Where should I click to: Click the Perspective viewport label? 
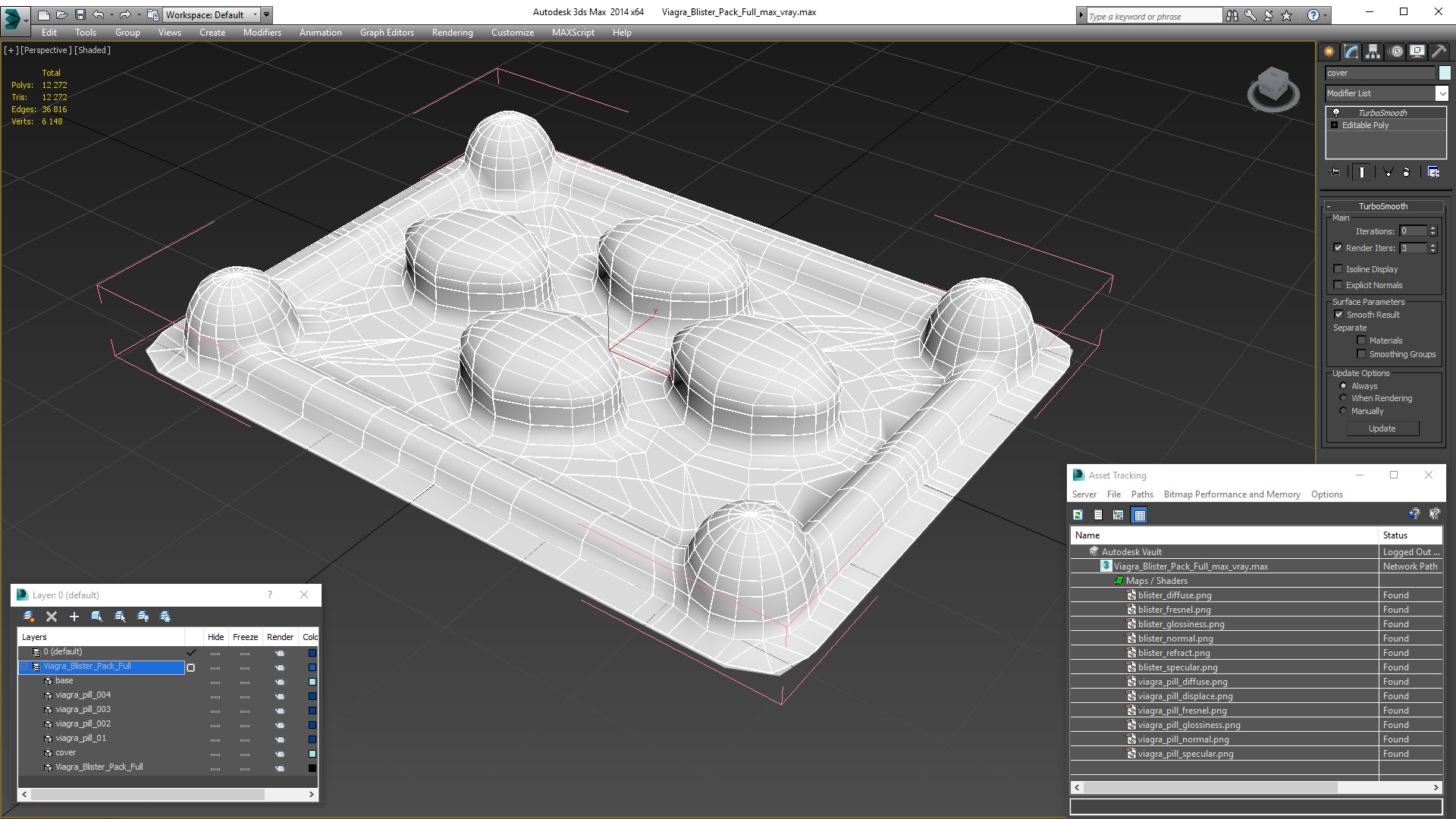click(46, 50)
